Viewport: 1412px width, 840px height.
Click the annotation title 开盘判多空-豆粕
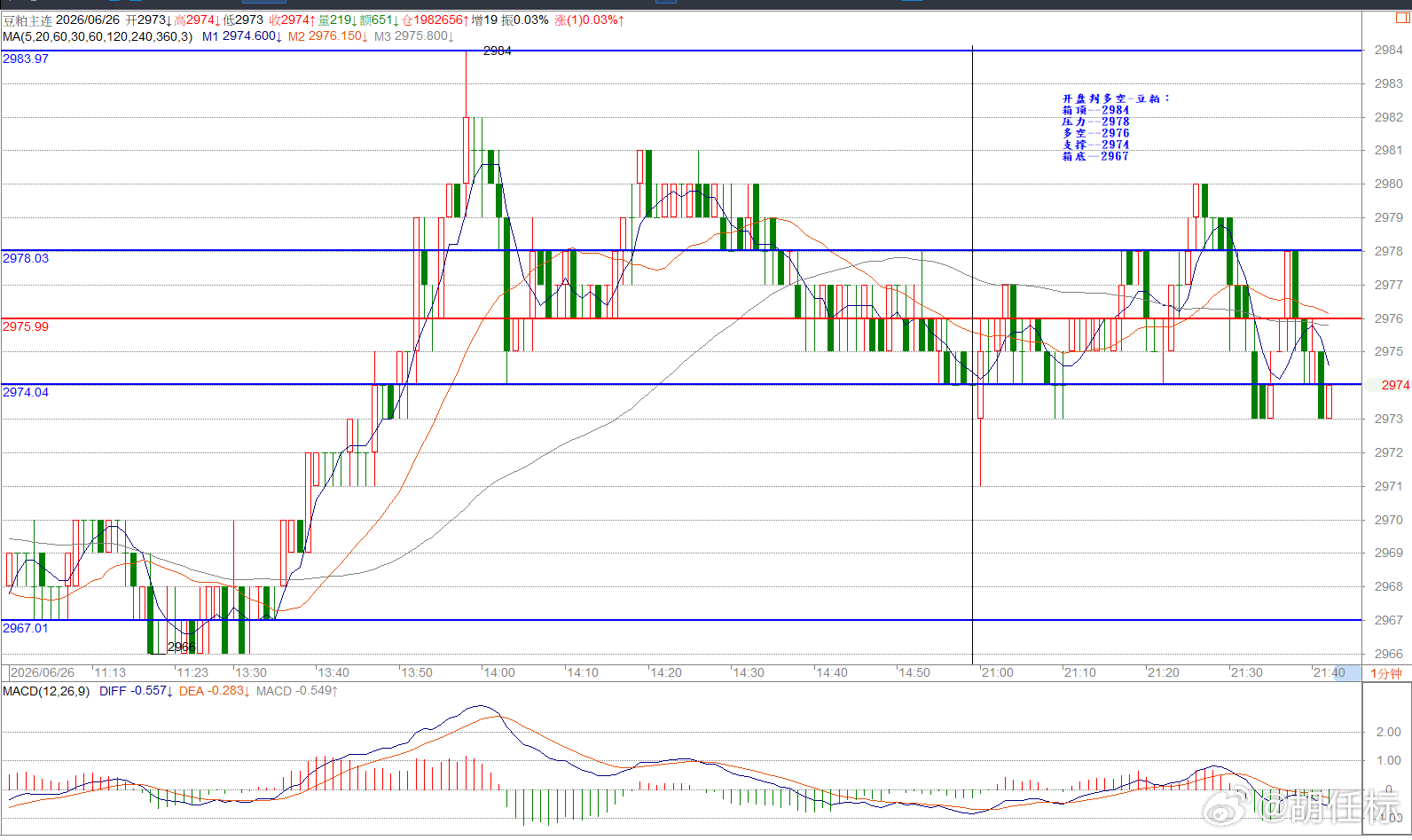(1116, 98)
